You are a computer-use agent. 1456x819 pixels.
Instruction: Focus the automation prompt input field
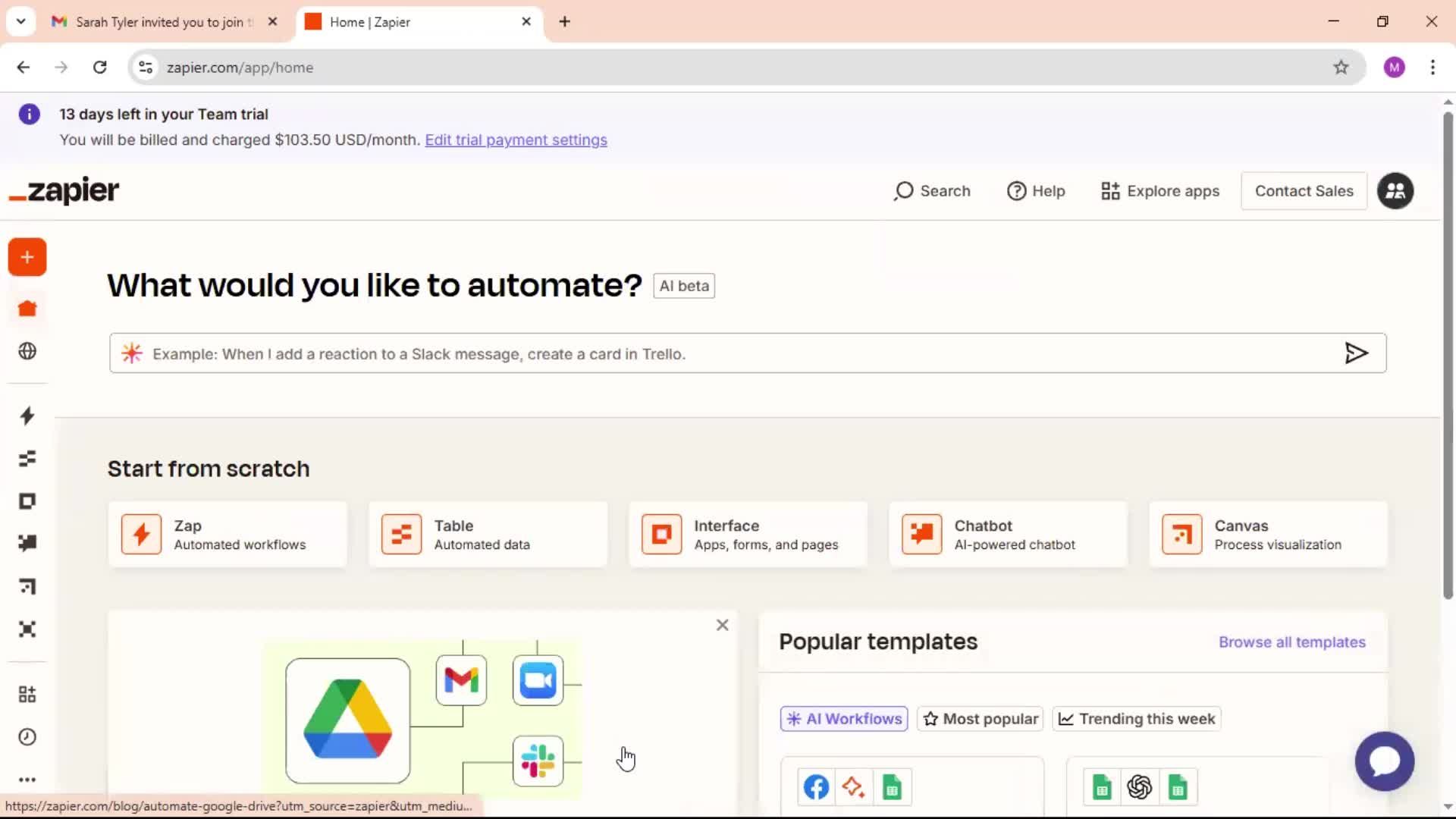tap(748, 353)
